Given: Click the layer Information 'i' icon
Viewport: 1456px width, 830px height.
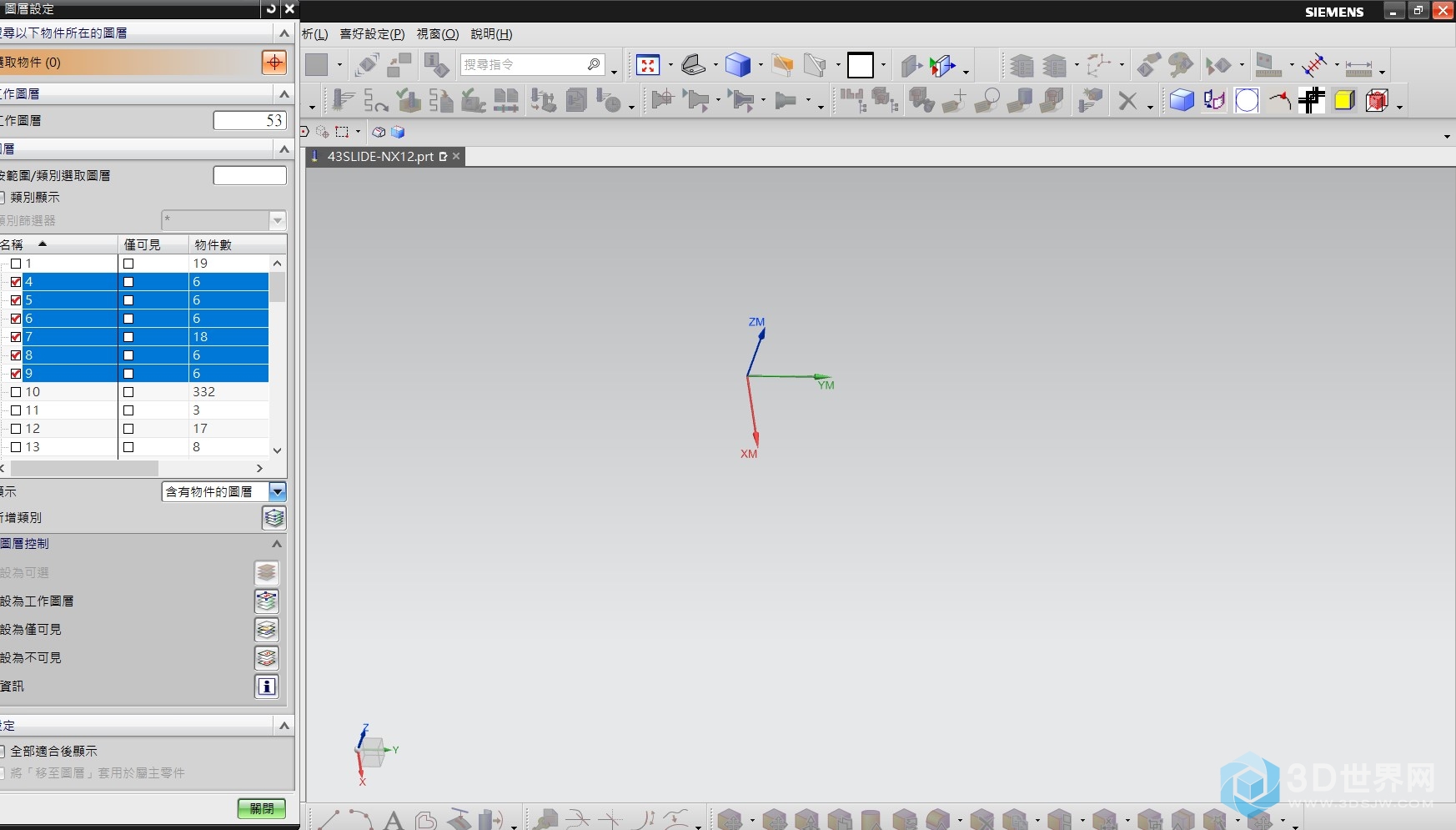Looking at the screenshot, I should (267, 686).
